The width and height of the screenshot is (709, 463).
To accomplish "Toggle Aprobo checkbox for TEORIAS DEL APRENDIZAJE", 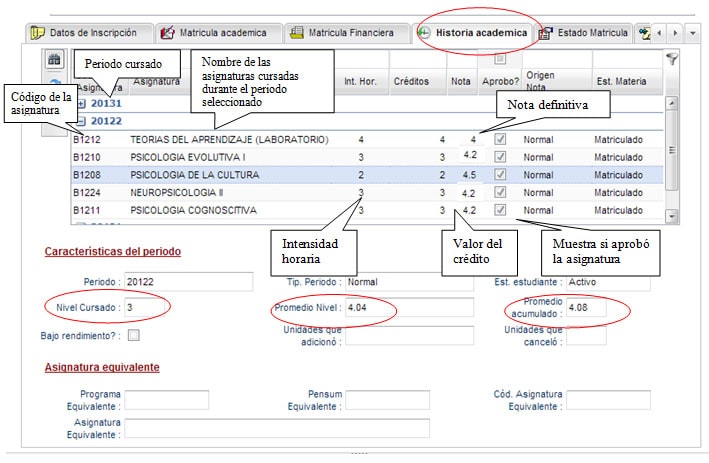I will pyautogui.click(x=500, y=139).
